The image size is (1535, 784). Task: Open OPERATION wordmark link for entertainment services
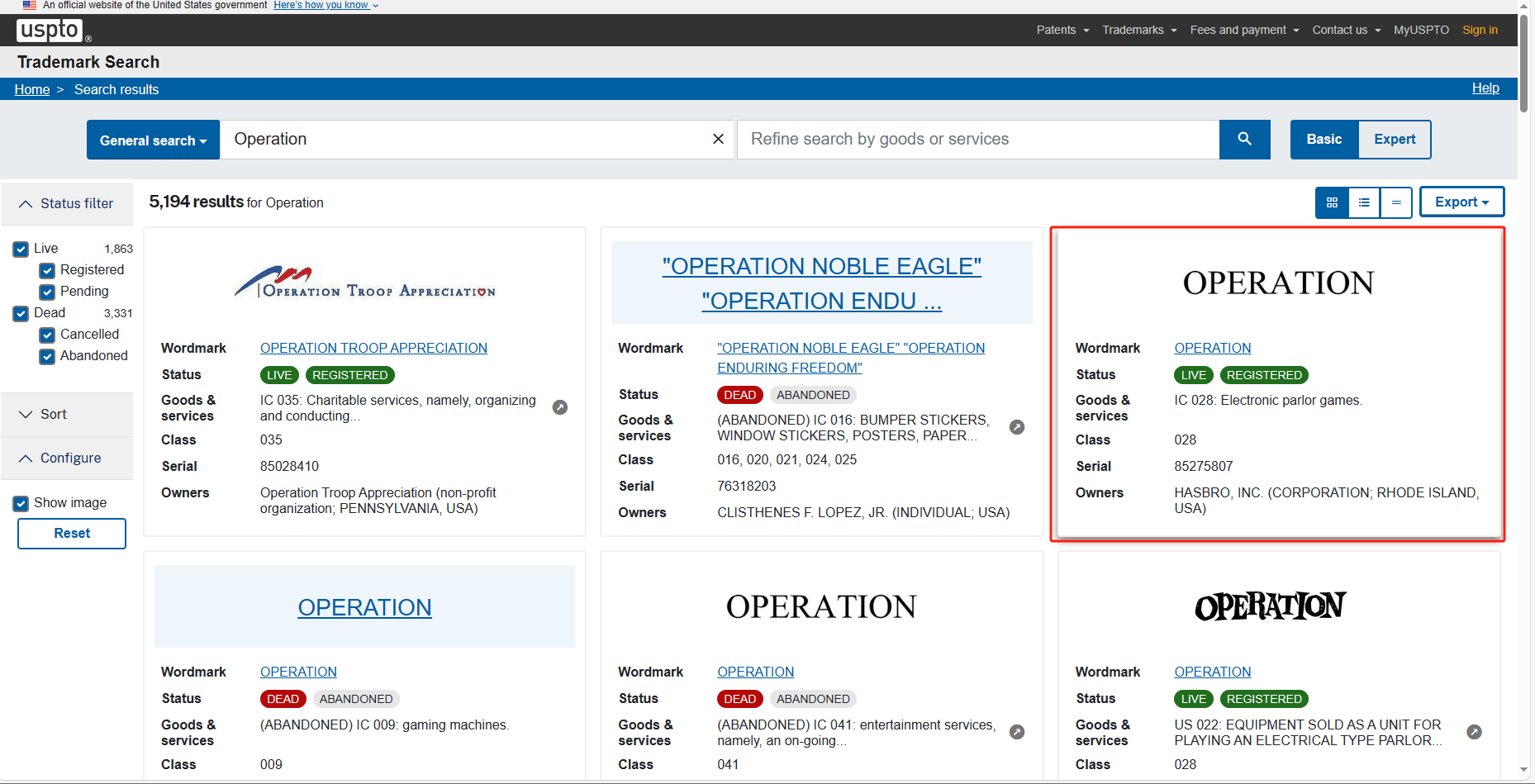click(755, 672)
